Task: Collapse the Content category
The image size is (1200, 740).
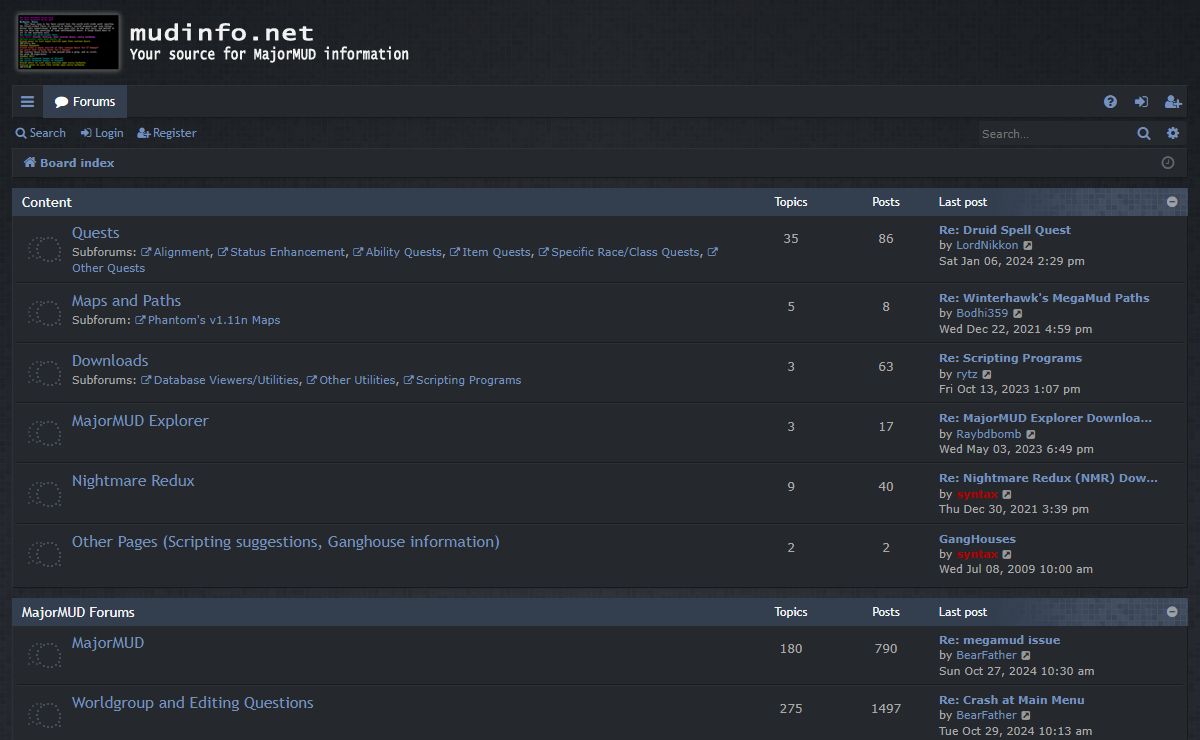Action: [1172, 202]
